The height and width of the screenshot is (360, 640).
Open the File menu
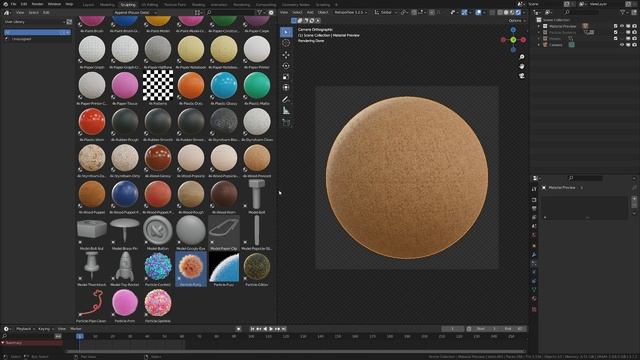click(x=13, y=4)
